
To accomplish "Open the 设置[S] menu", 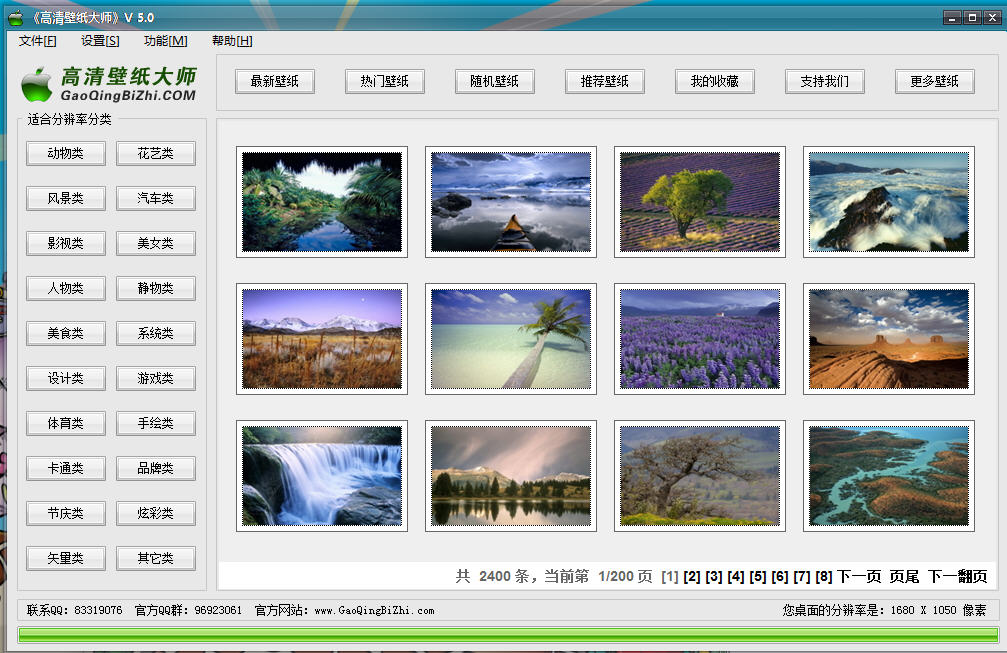I will click(x=100, y=41).
